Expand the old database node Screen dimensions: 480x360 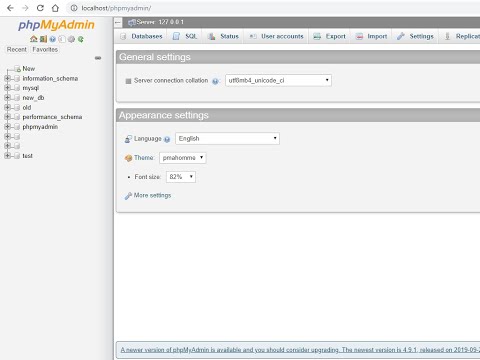pyautogui.click(x=7, y=107)
